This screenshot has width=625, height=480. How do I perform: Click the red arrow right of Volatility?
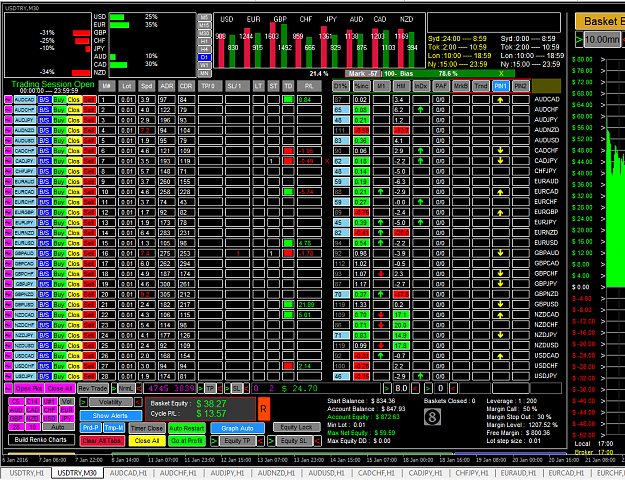pyautogui.click(x=138, y=402)
